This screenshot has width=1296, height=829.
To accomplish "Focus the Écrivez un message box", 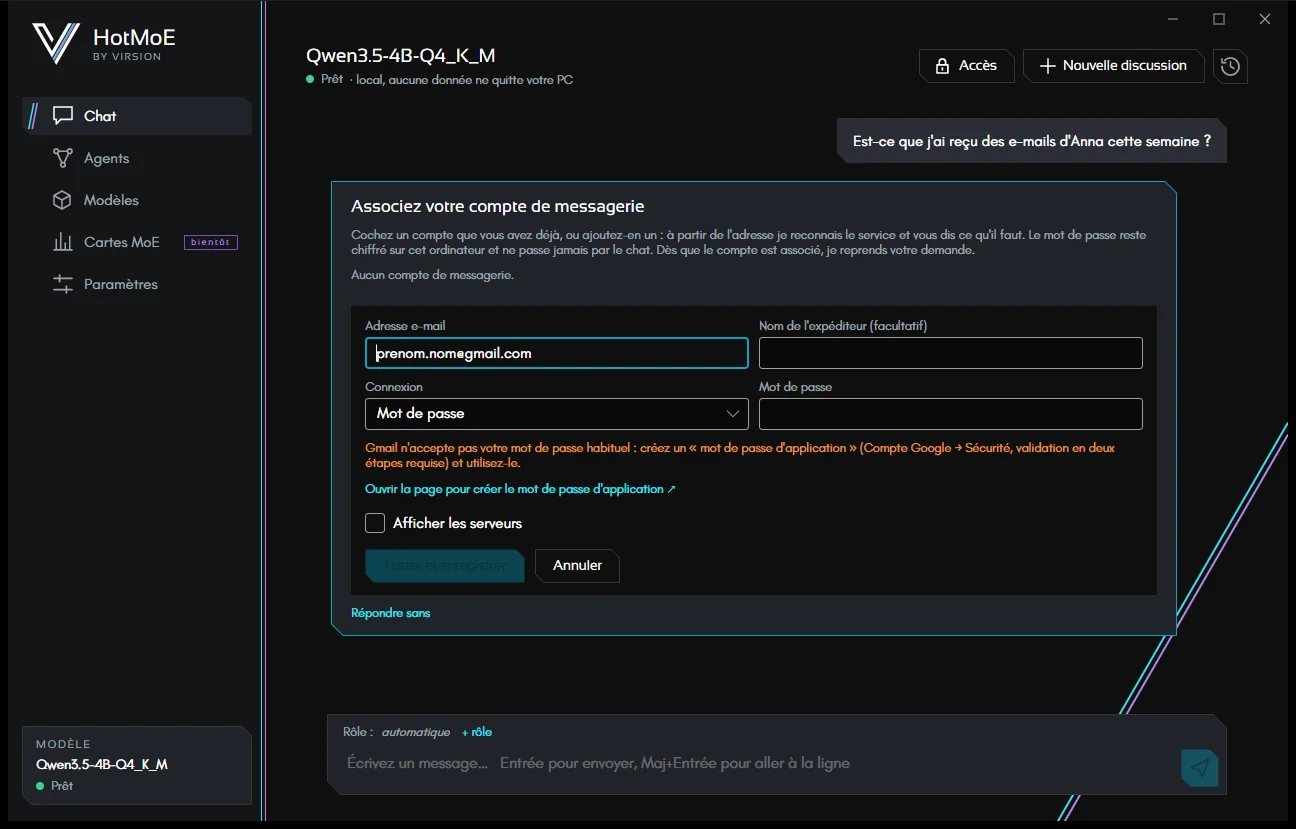I will (x=760, y=763).
